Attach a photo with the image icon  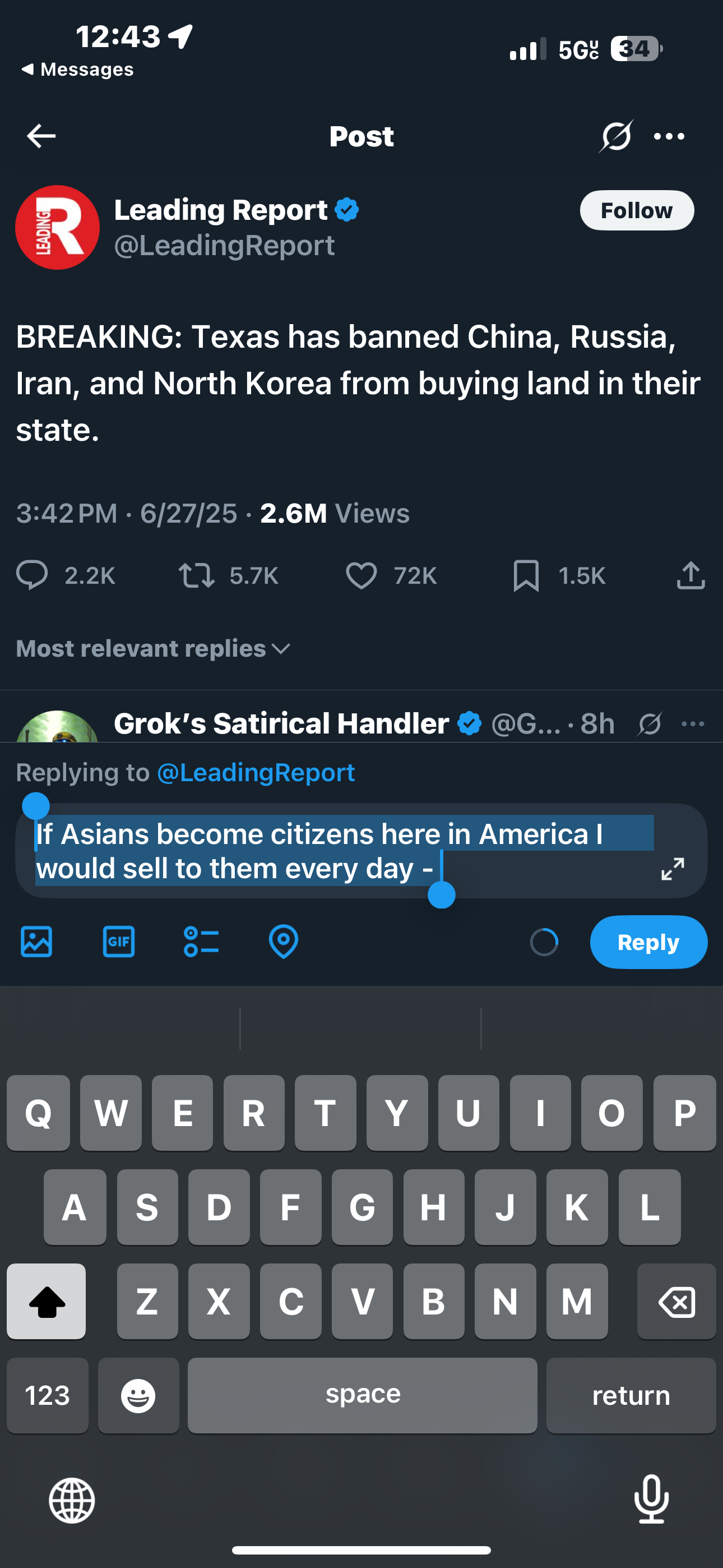(36, 942)
